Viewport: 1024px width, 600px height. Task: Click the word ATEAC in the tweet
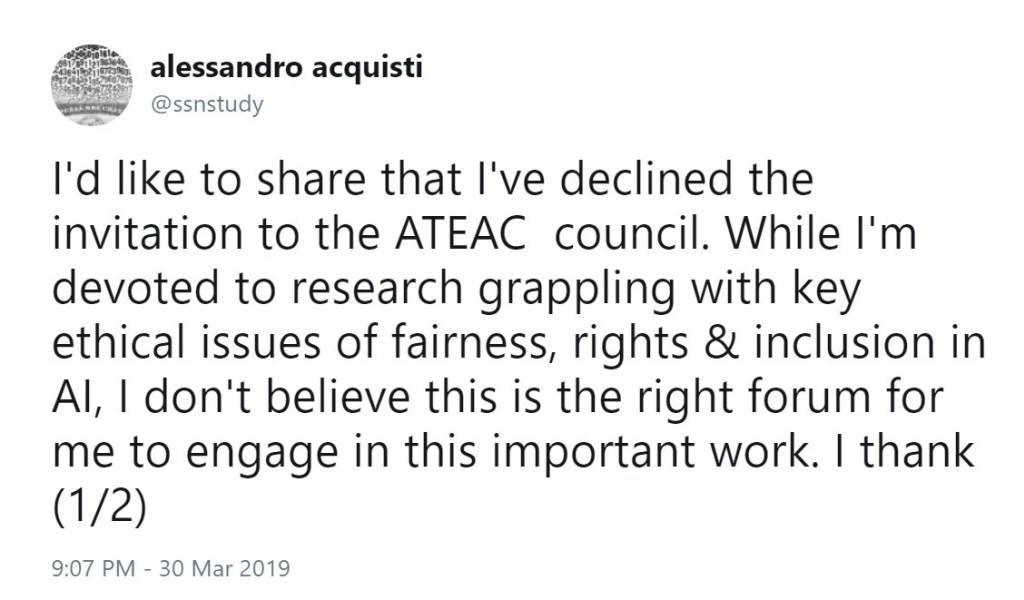tap(461, 234)
